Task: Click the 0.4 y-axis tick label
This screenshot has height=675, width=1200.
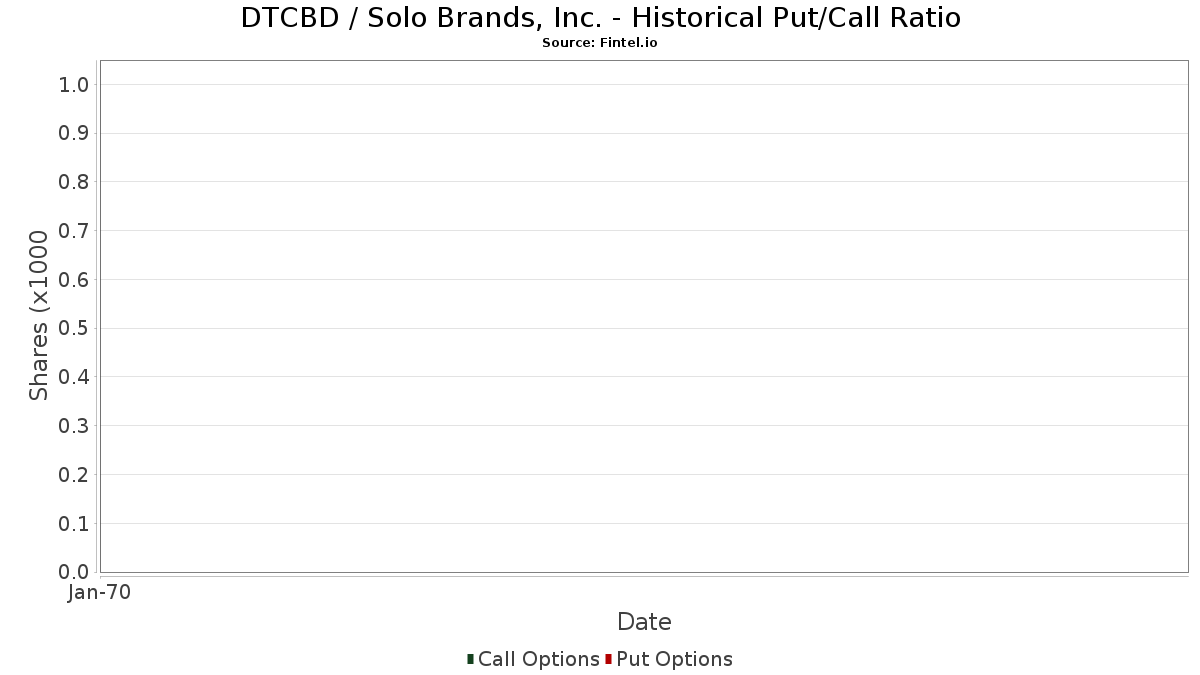Action: pyautogui.click(x=75, y=377)
